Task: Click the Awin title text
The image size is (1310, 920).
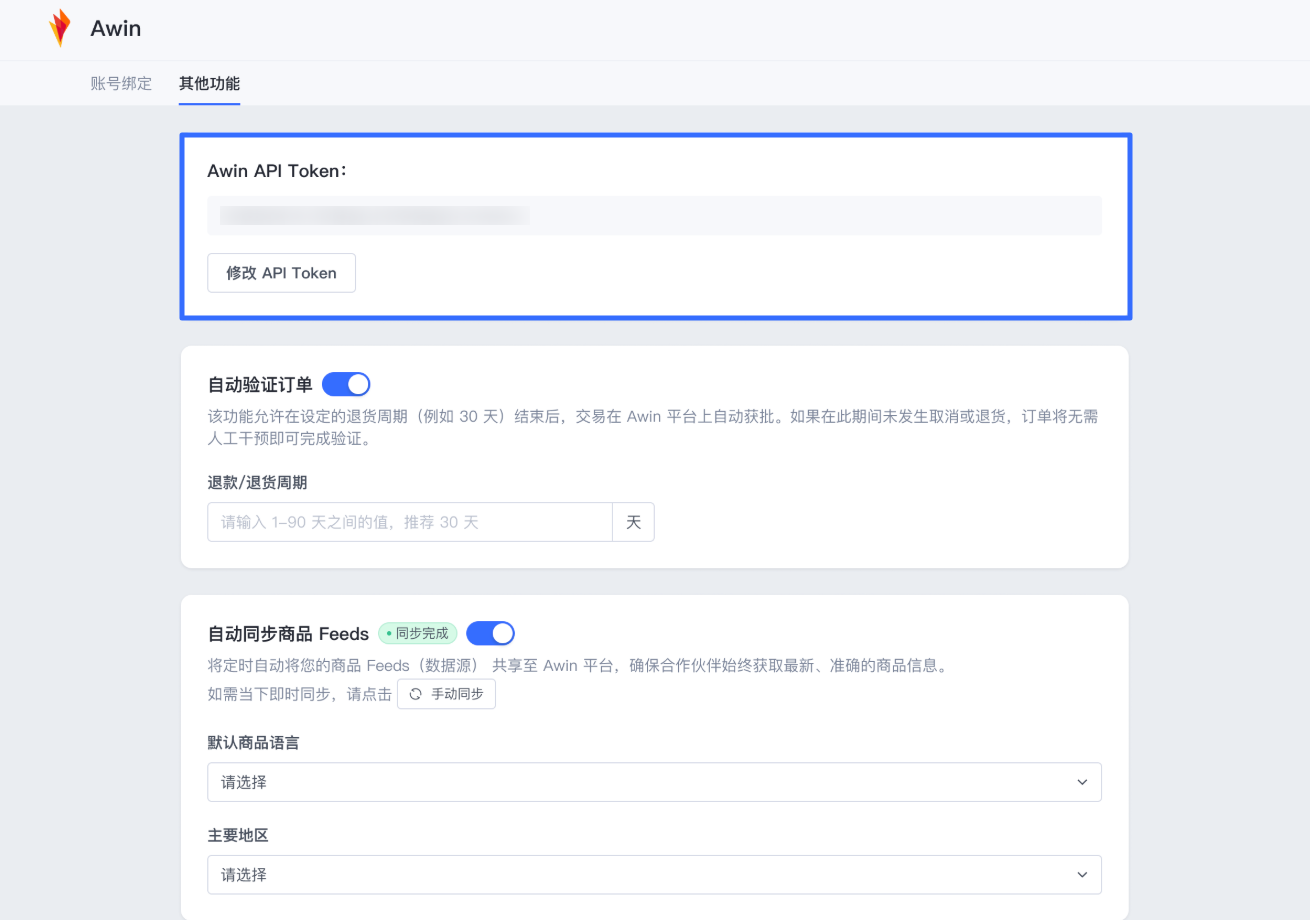Action: pos(116,28)
